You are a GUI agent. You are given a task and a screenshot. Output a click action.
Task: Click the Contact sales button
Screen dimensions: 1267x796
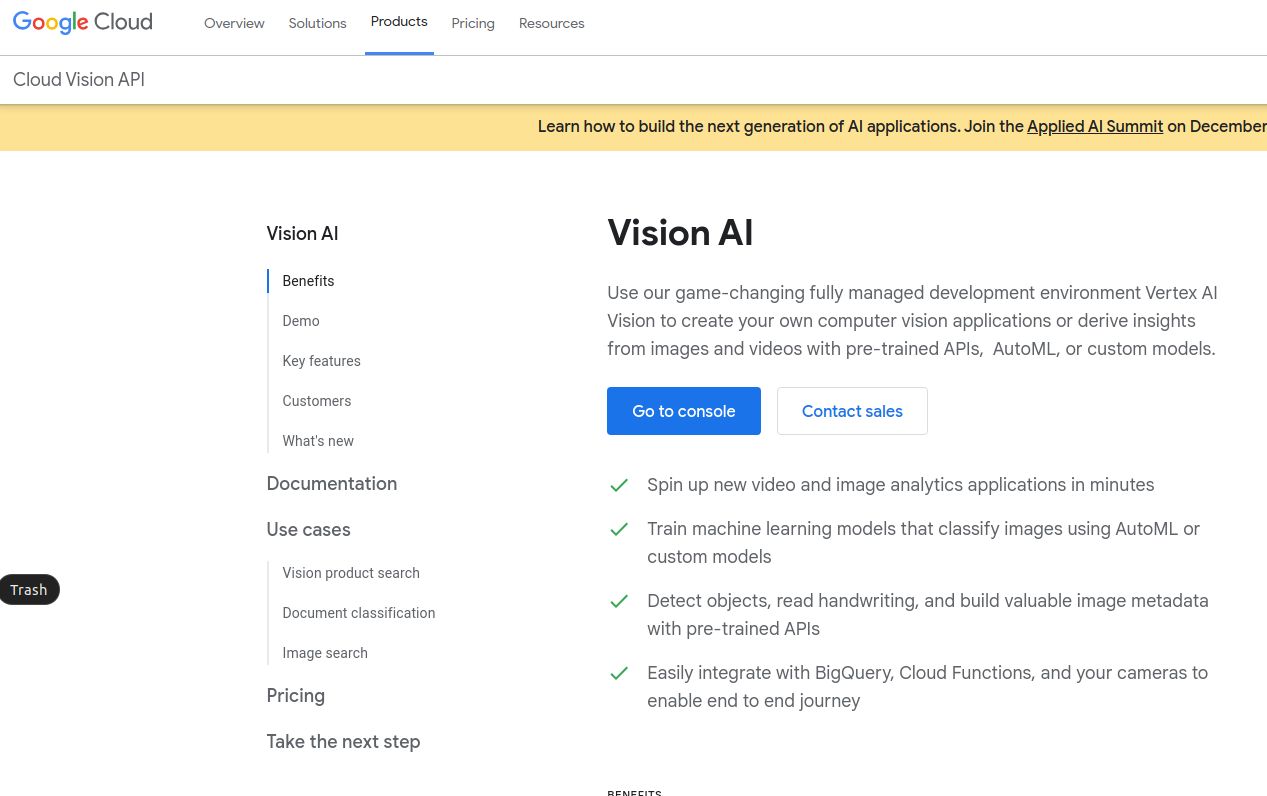pos(852,411)
